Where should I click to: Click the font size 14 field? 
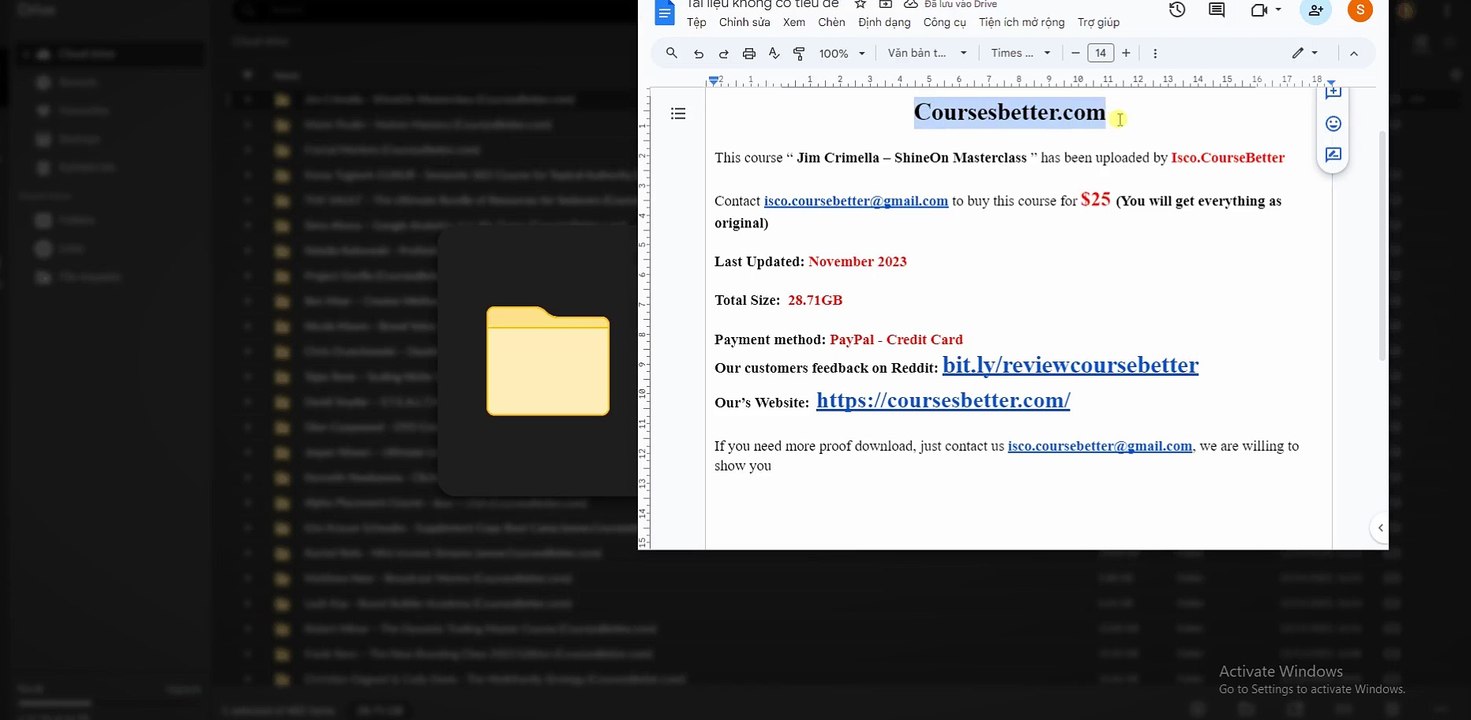click(1100, 53)
